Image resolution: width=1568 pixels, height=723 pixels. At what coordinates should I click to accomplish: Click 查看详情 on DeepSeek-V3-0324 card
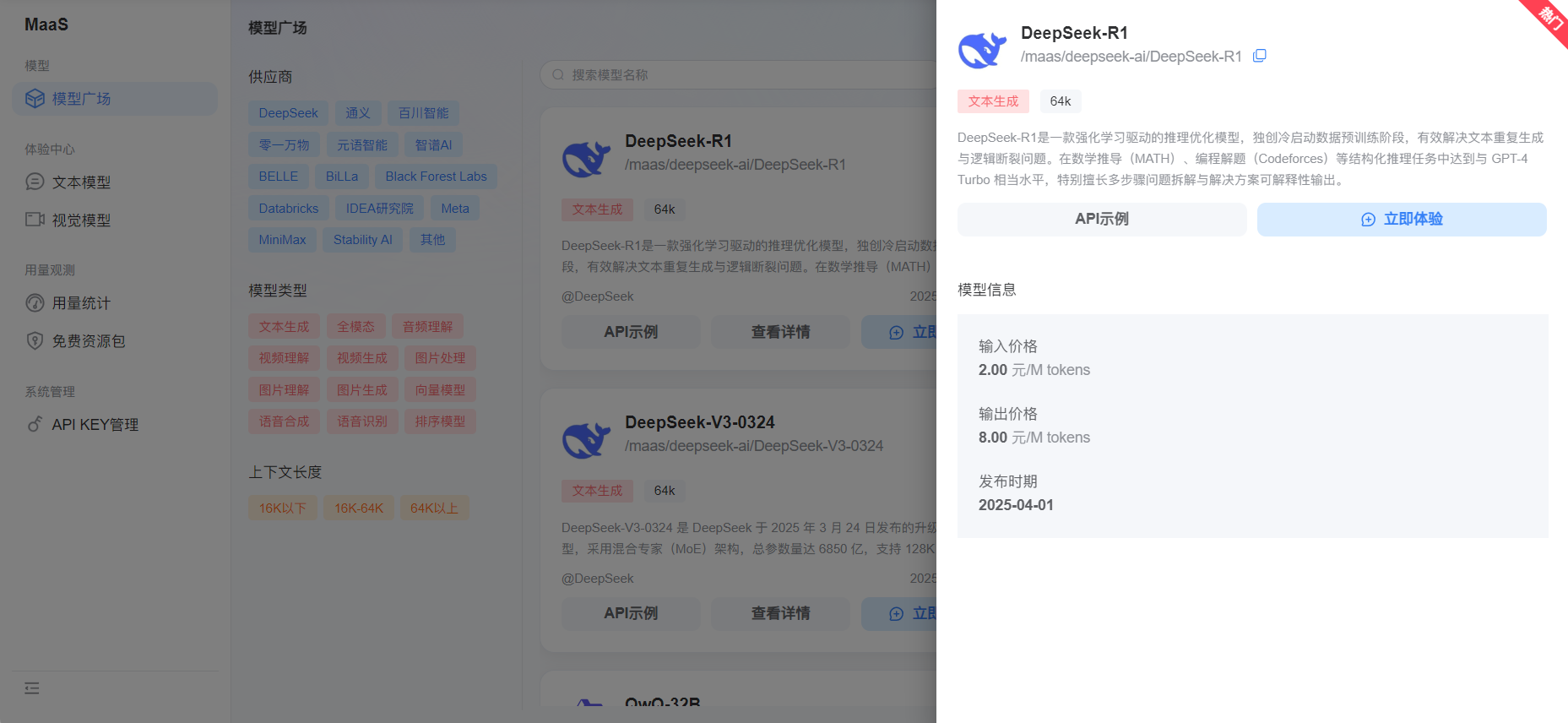(x=780, y=613)
